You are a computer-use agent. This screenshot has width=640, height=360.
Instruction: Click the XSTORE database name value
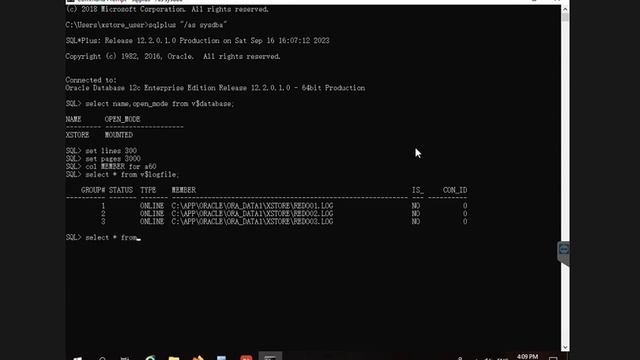[x=77, y=135]
